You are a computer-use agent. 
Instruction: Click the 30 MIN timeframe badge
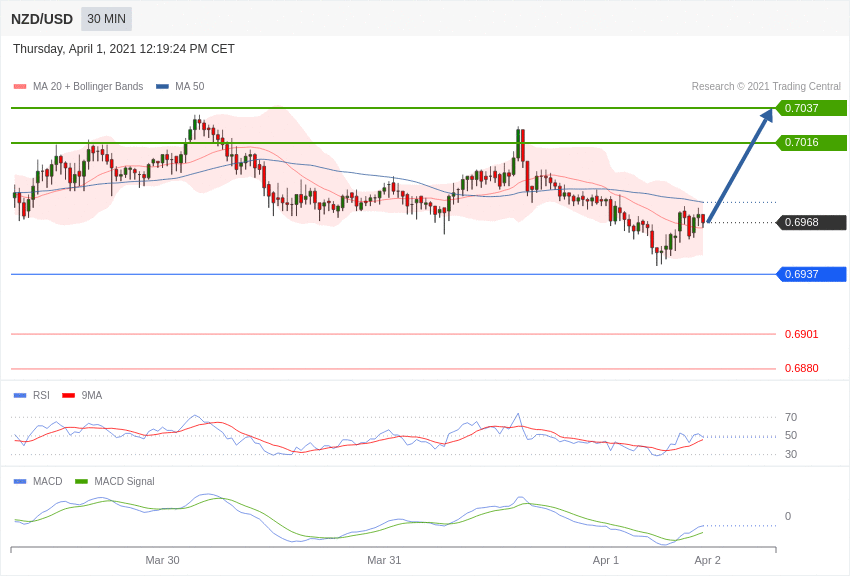point(106,19)
